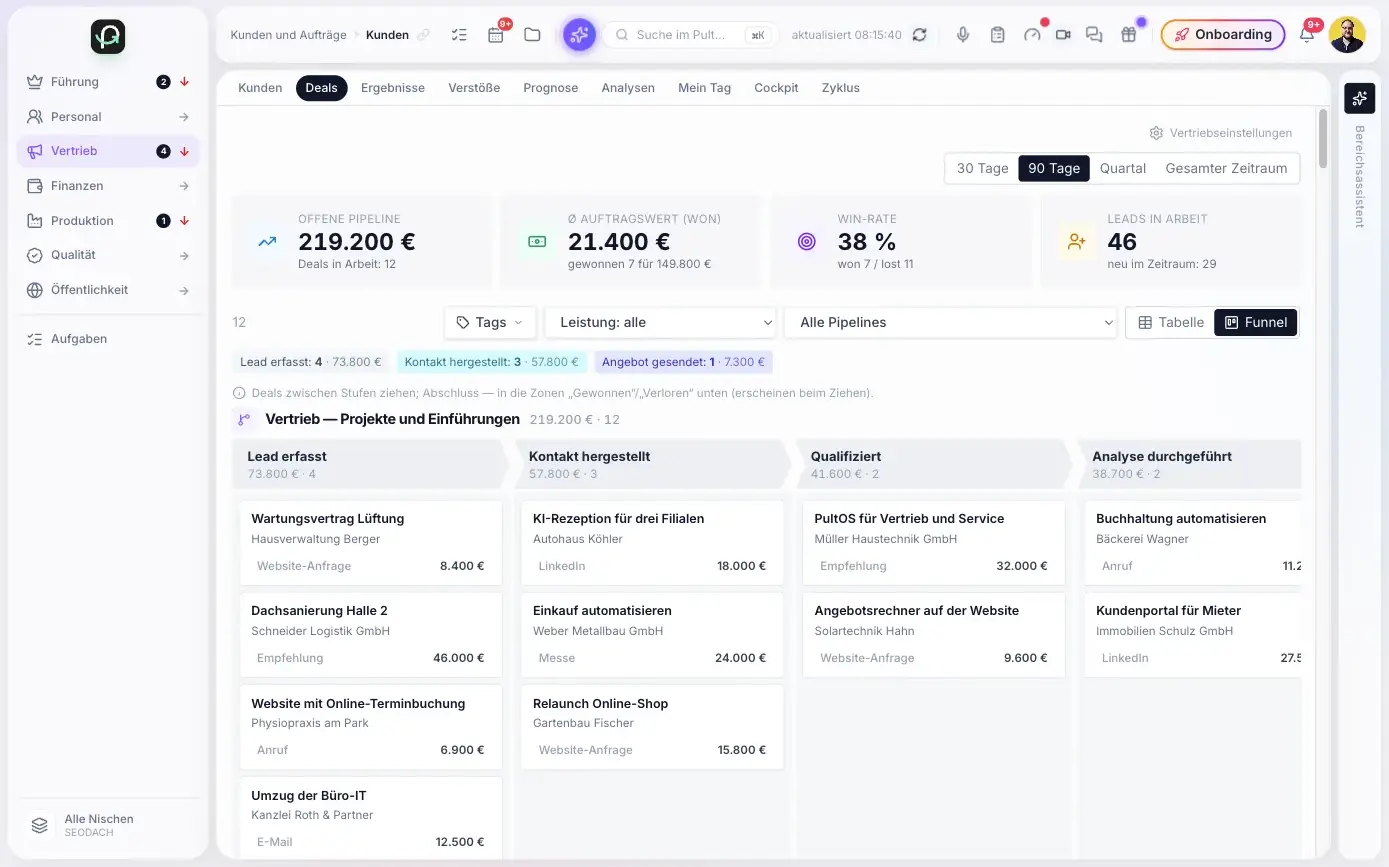
Task: Open the checklist tasks icon in top bar
Action: click(x=459, y=35)
